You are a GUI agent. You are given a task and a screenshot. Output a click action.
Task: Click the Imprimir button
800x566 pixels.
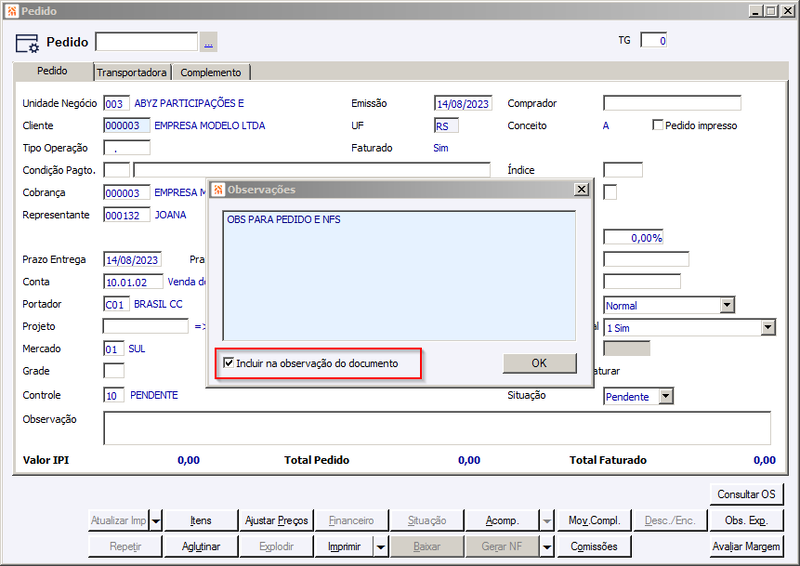point(344,547)
